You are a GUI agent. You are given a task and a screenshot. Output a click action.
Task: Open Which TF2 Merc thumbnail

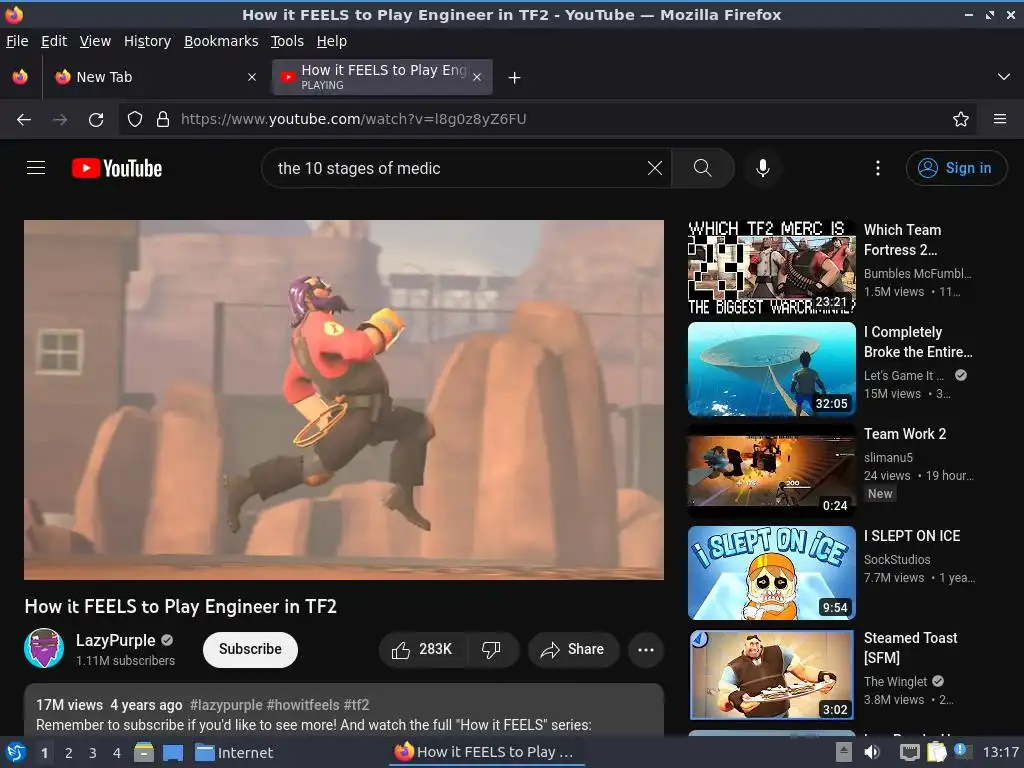click(772, 268)
